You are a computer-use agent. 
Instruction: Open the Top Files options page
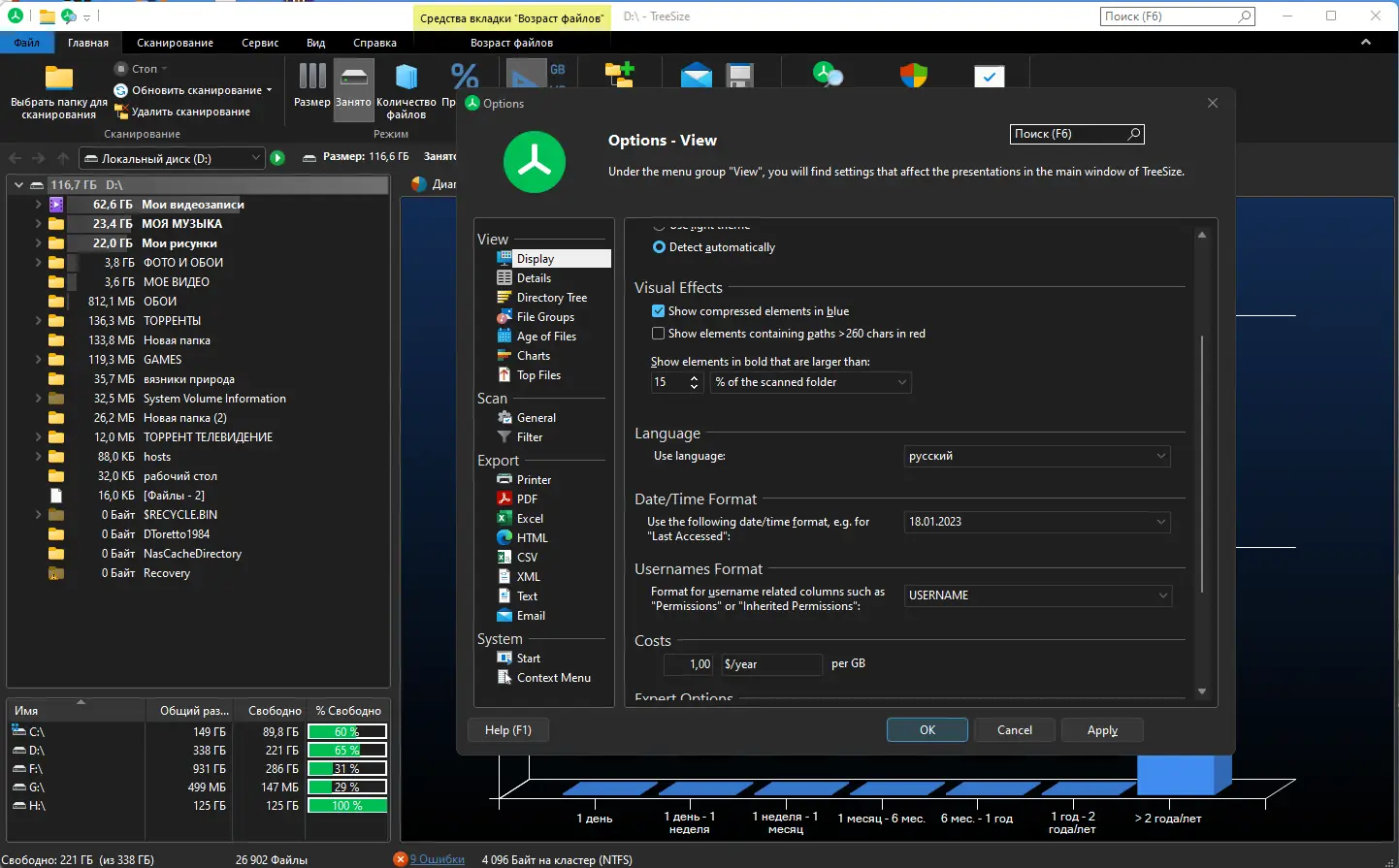pyautogui.click(x=538, y=375)
